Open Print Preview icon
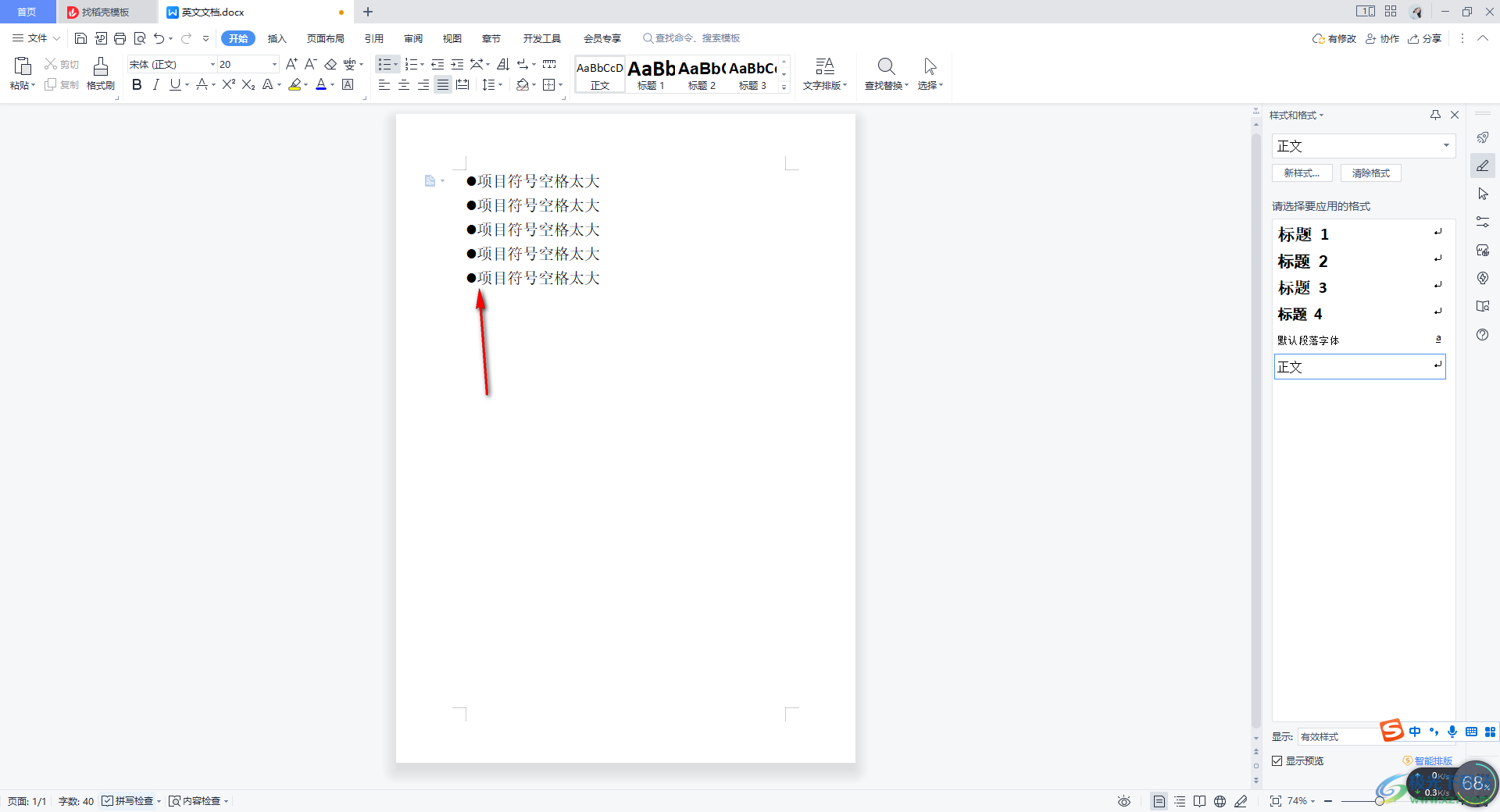The image size is (1500, 812). coord(140,38)
